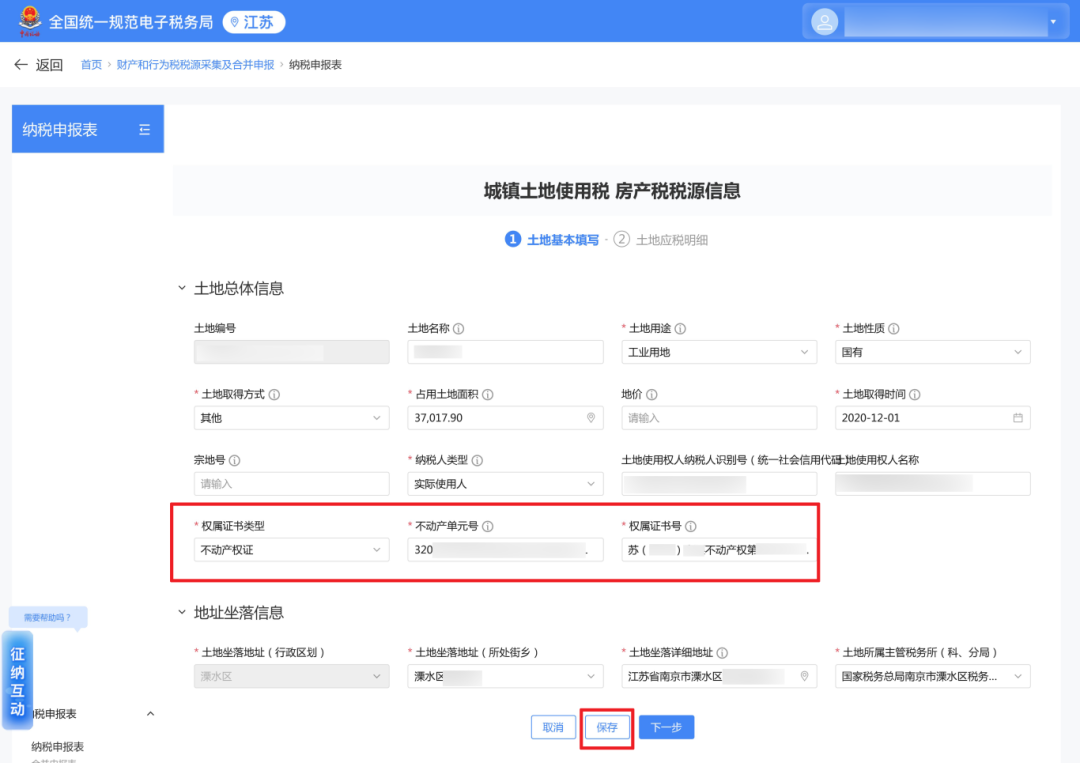Select step 1 土地基本填写
Screen dimensions: 1080x763
[552, 240]
